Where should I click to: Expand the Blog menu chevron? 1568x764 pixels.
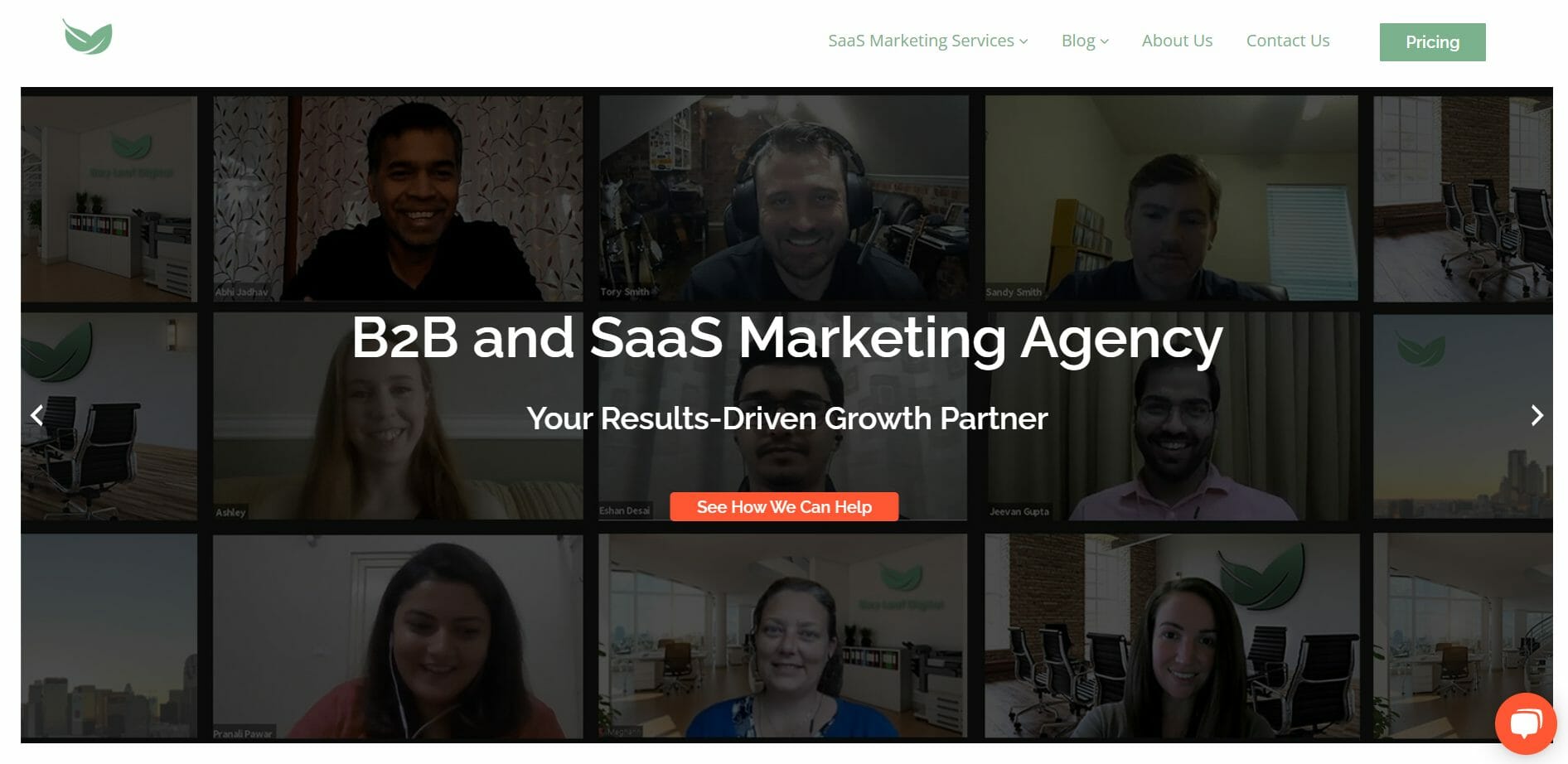point(1105,41)
